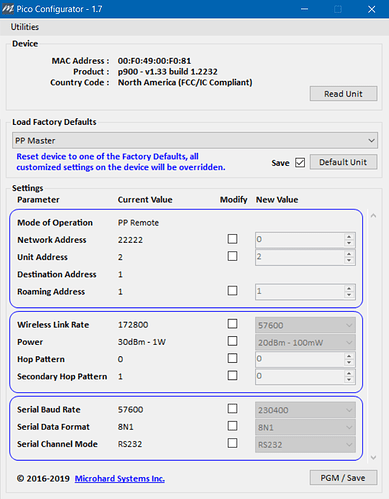
Task: Open the Serial Channel Mode RS232 dropdown
Action: click(x=305, y=445)
